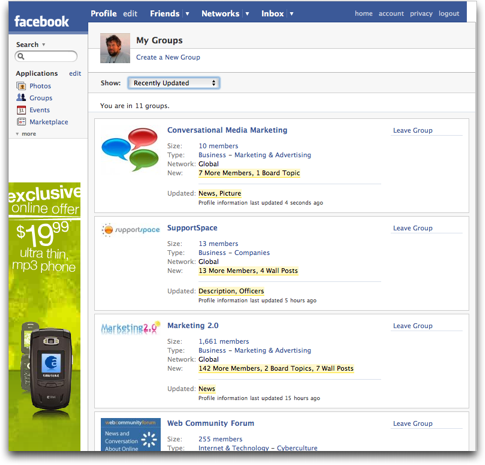Click Internet & Technology - Cyberculture type
Screen dimensions: 485x465
tap(258, 448)
